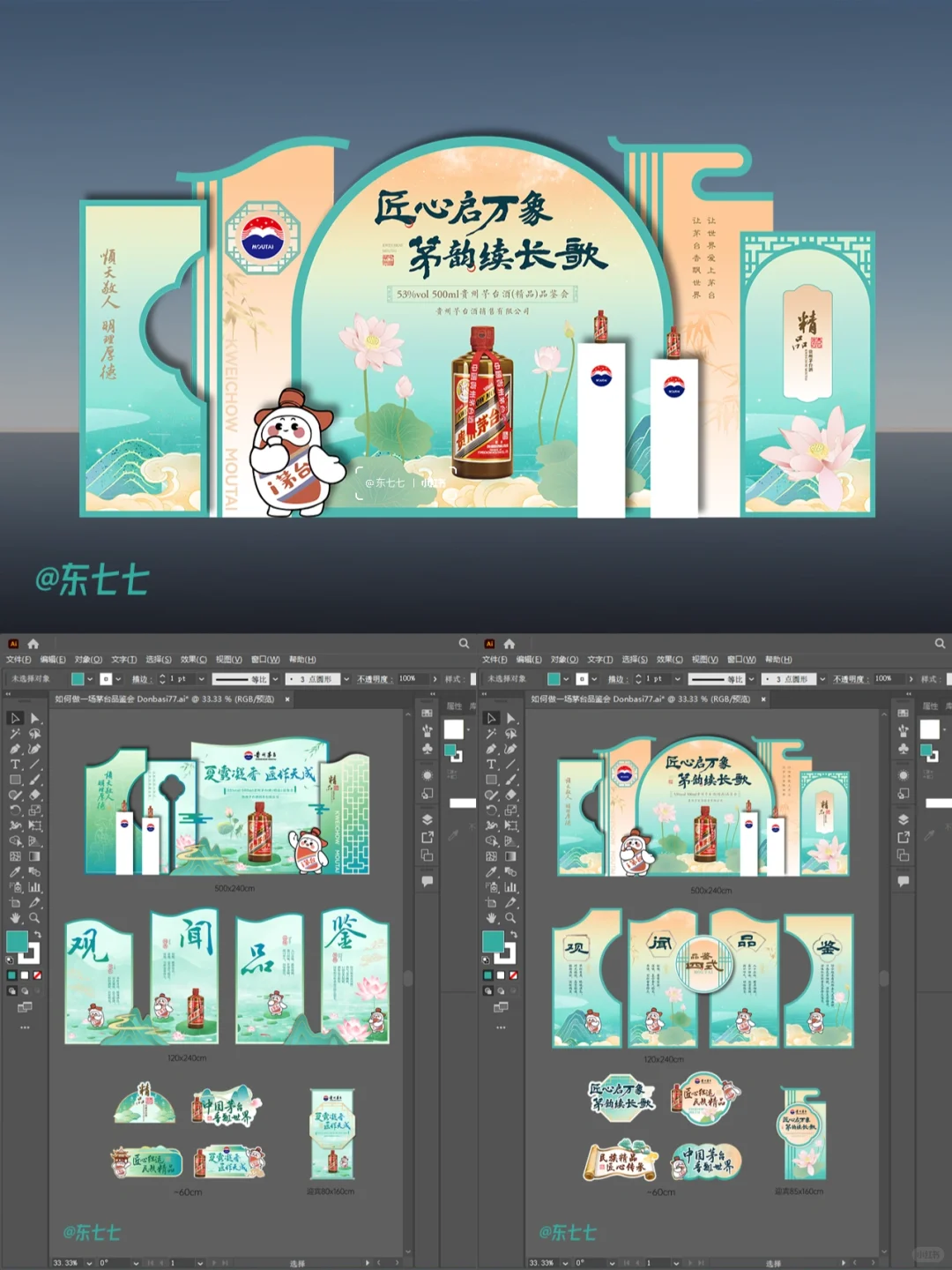Pick the Shape Builder tool in right window
This screenshot has height=1270, width=952.
[491, 841]
